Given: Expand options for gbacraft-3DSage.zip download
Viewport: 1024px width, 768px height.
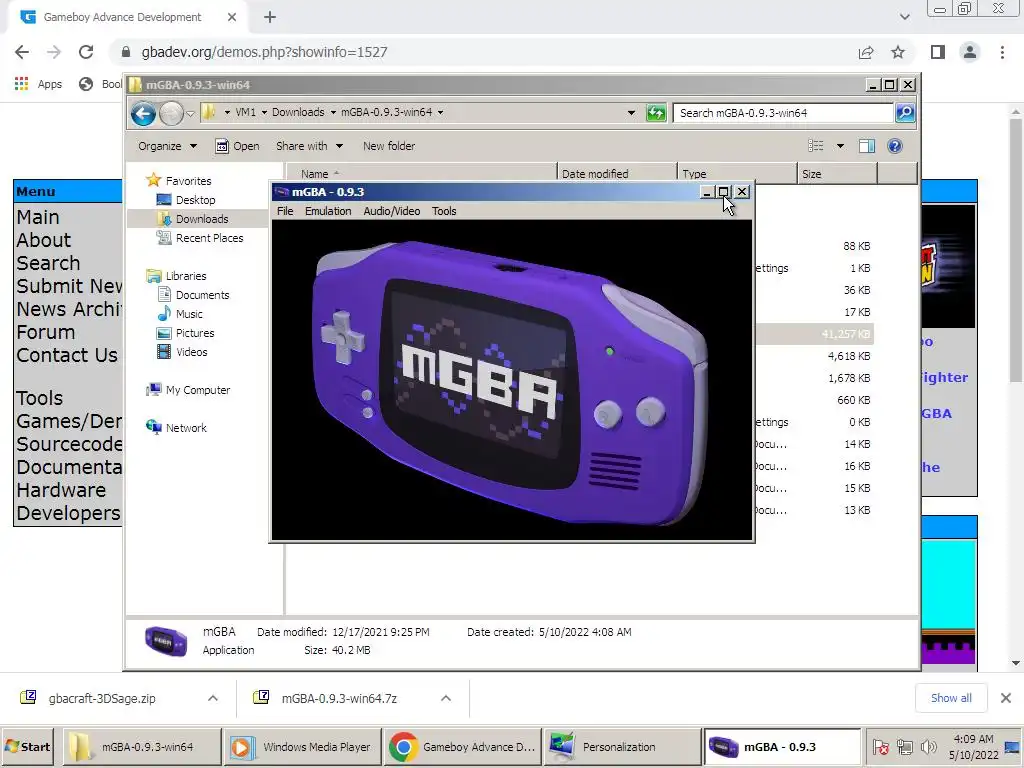Looking at the screenshot, I should pyautogui.click(x=213, y=698).
